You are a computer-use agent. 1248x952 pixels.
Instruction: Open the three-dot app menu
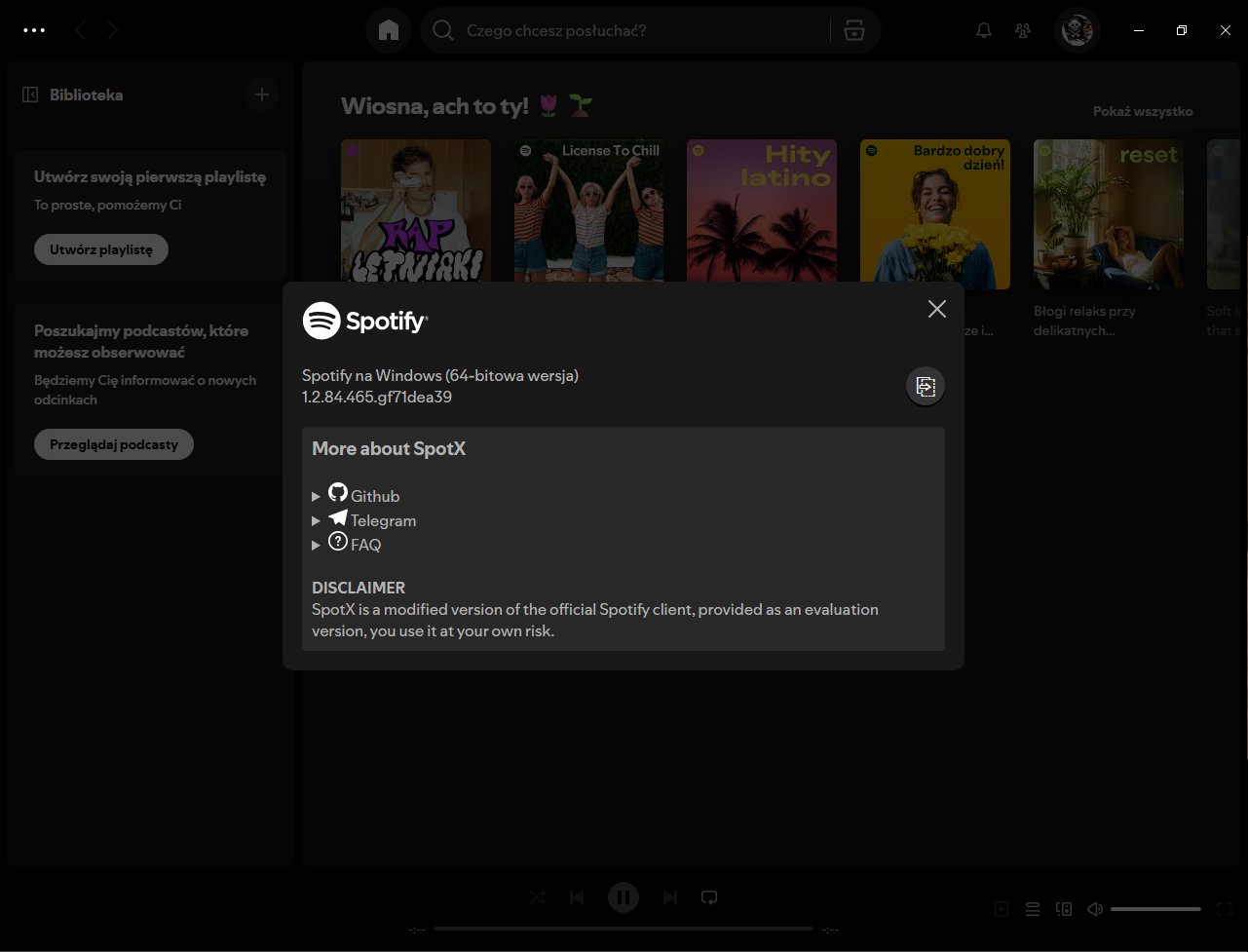coord(34,30)
